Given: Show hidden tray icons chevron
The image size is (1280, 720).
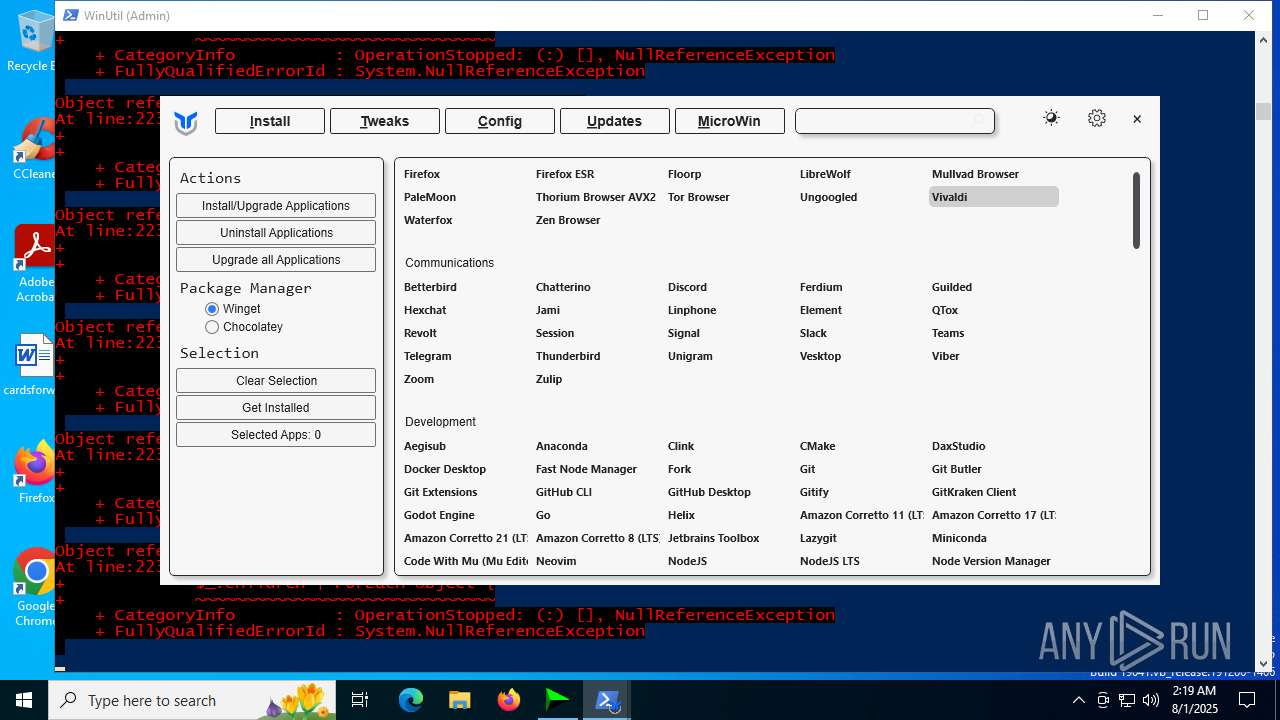Looking at the screenshot, I should pyautogui.click(x=1078, y=700).
